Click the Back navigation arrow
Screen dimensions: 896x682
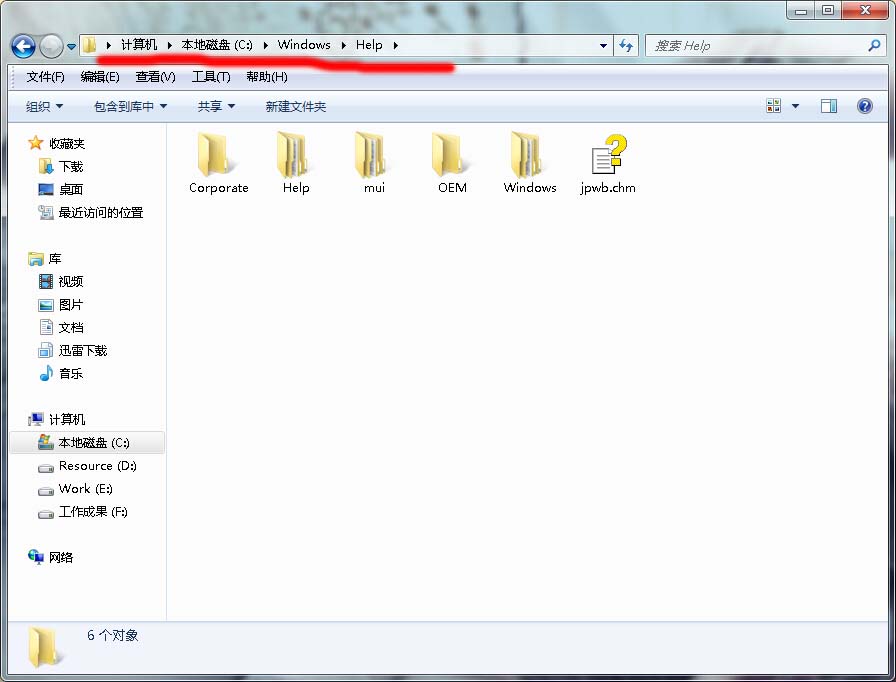click(23, 46)
